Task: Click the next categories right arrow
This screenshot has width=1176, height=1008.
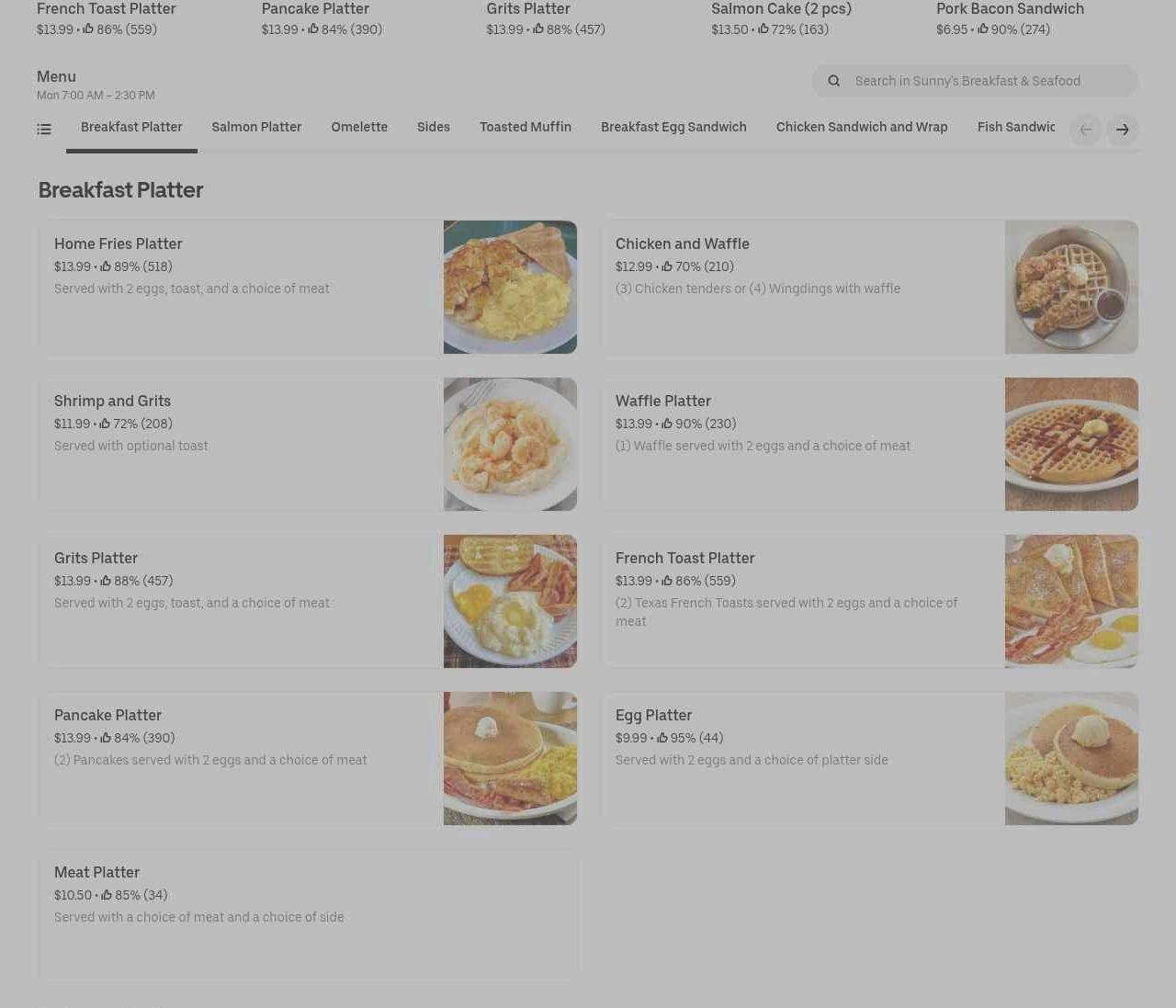Action: 1122,130
